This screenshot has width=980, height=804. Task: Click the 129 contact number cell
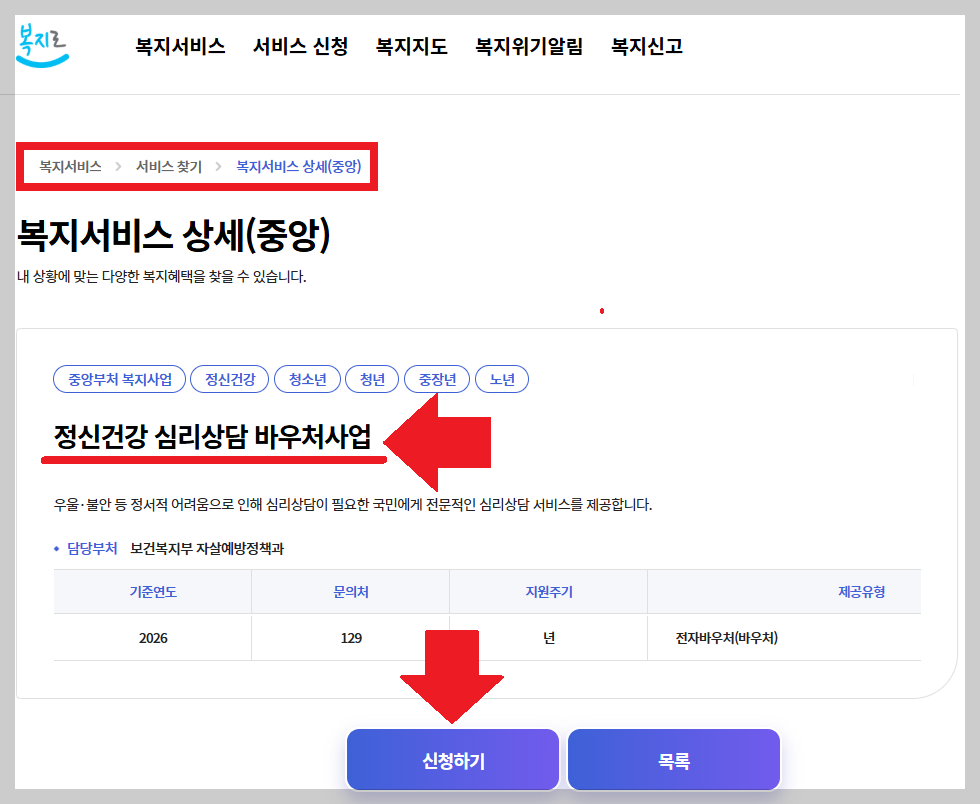350,638
